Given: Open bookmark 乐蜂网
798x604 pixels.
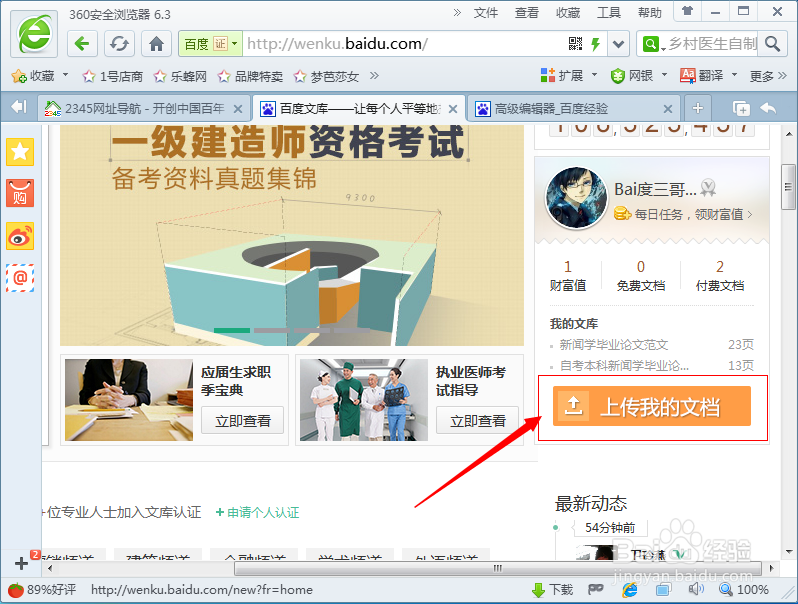Looking at the screenshot, I should pyautogui.click(x=180, y=76).
